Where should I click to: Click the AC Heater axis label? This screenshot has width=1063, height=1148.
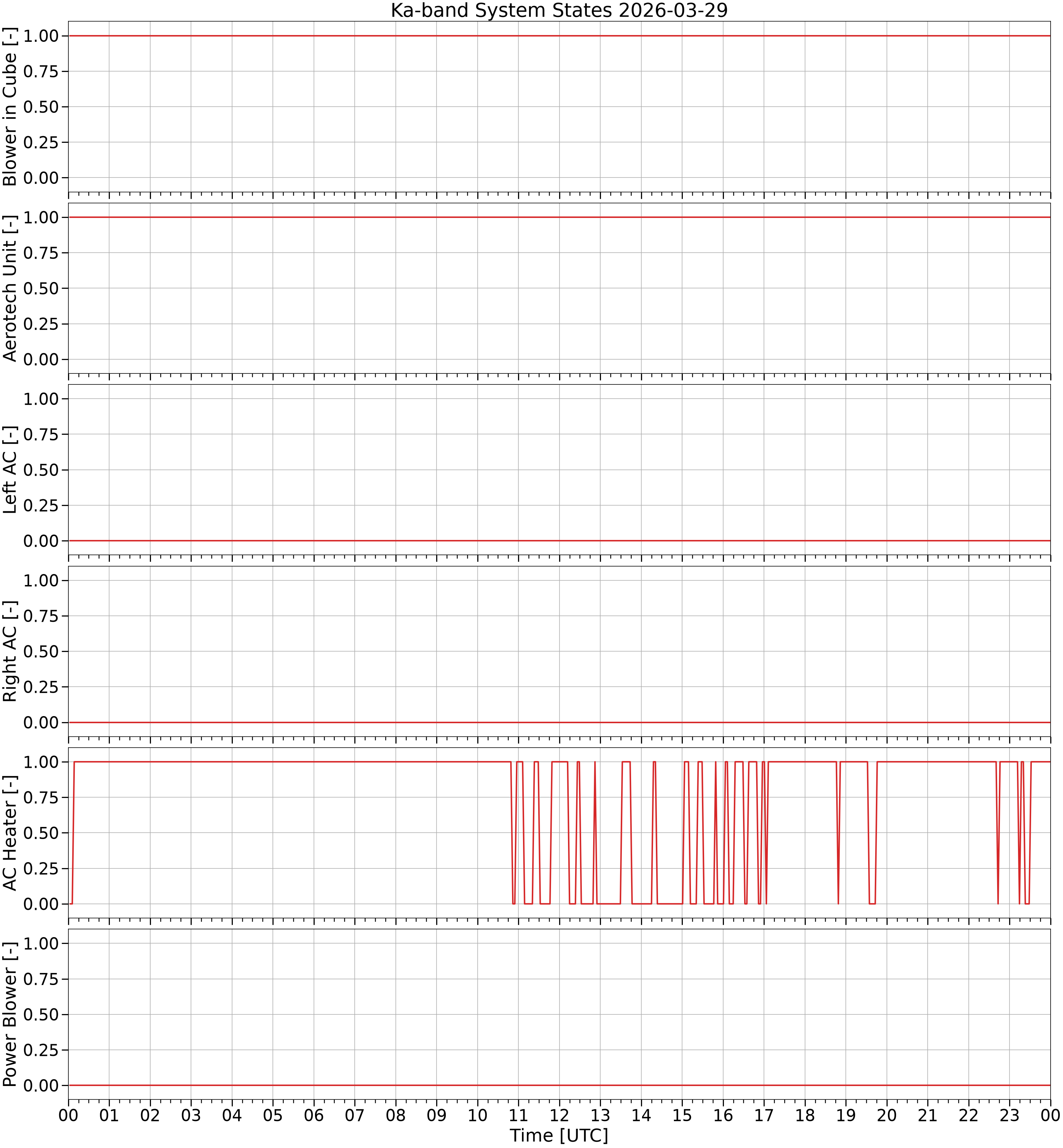coord(10,833)
